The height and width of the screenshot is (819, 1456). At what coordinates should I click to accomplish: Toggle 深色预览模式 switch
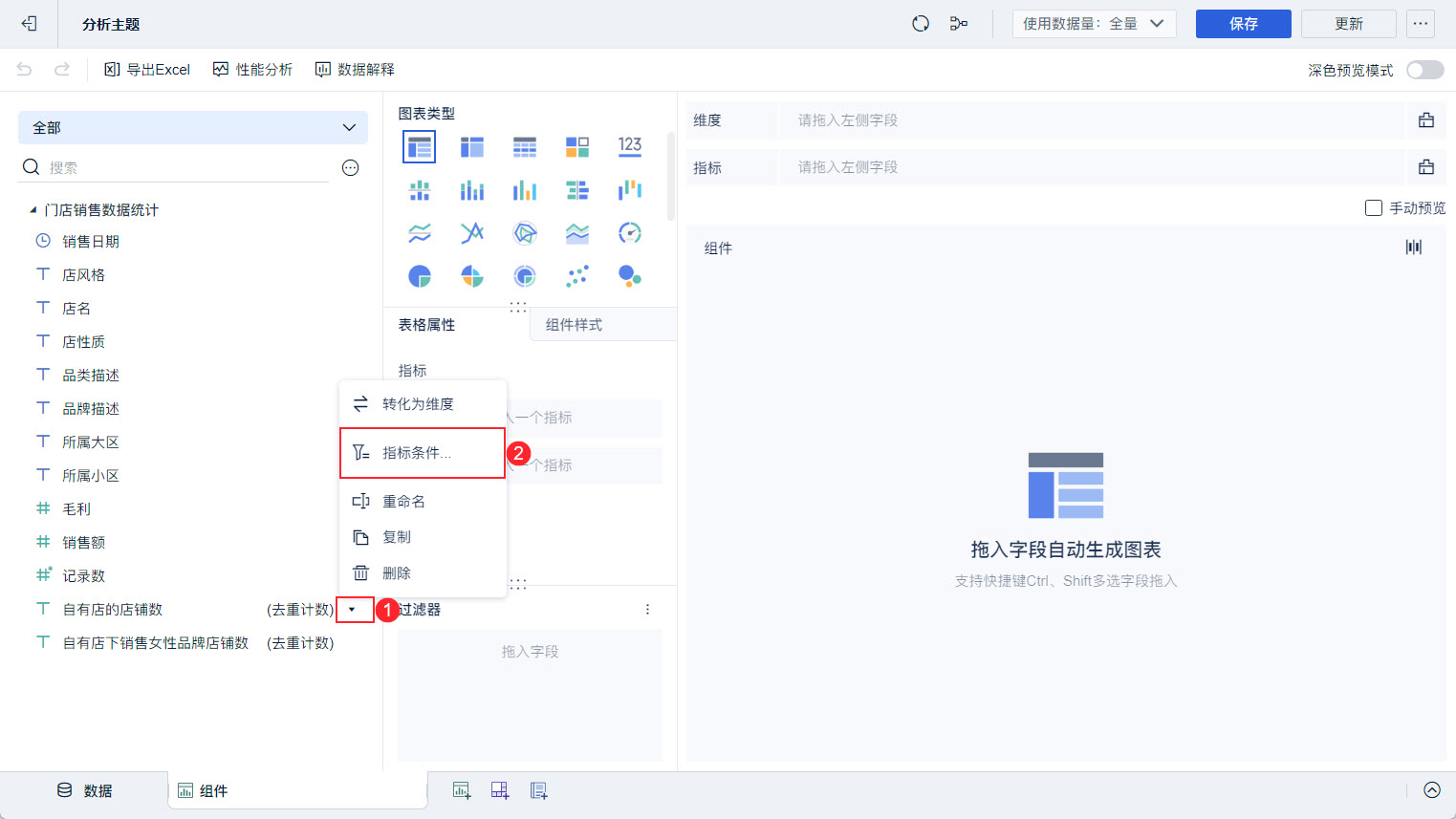1425,70
